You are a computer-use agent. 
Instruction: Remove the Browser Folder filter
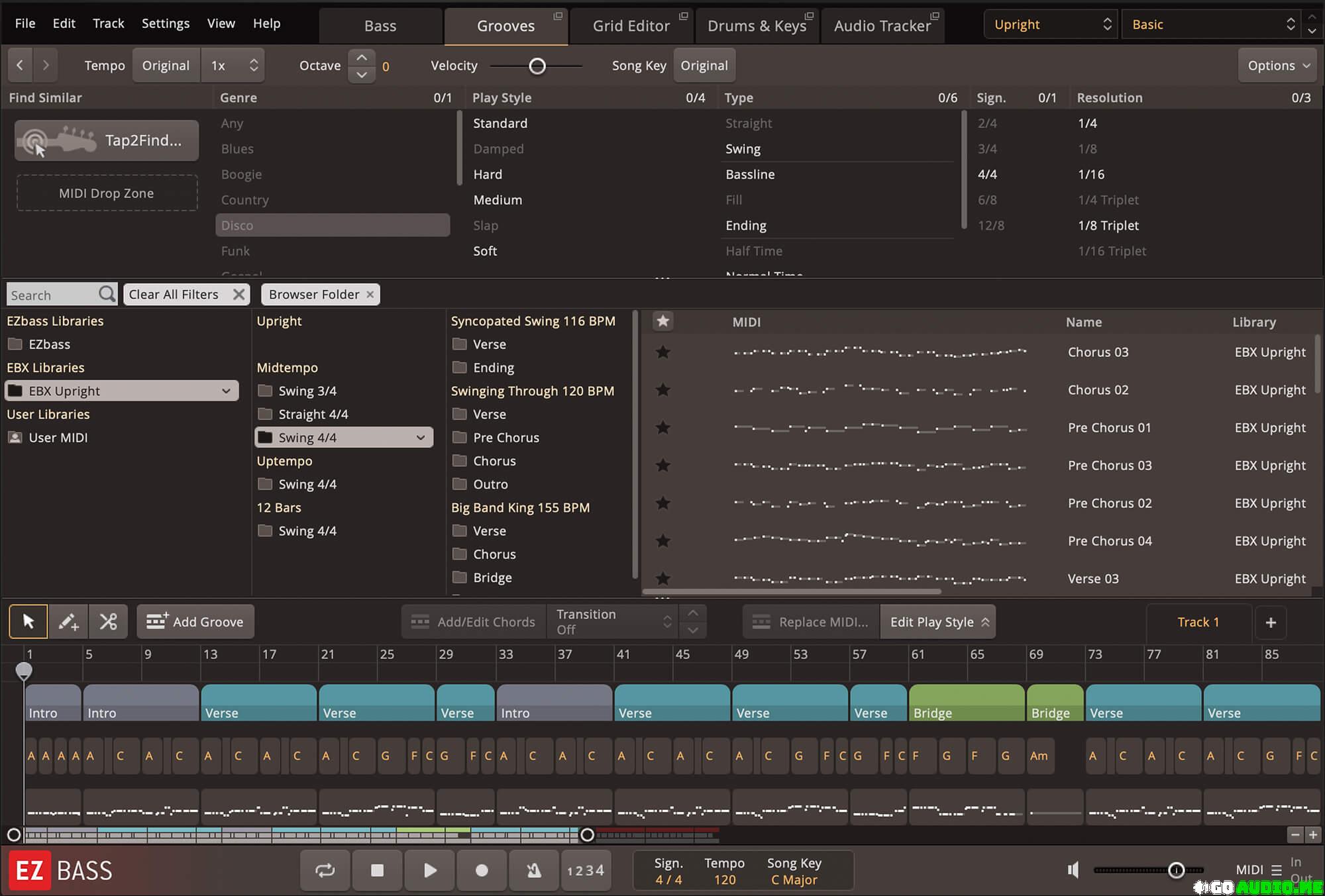[x=370, y=294]
